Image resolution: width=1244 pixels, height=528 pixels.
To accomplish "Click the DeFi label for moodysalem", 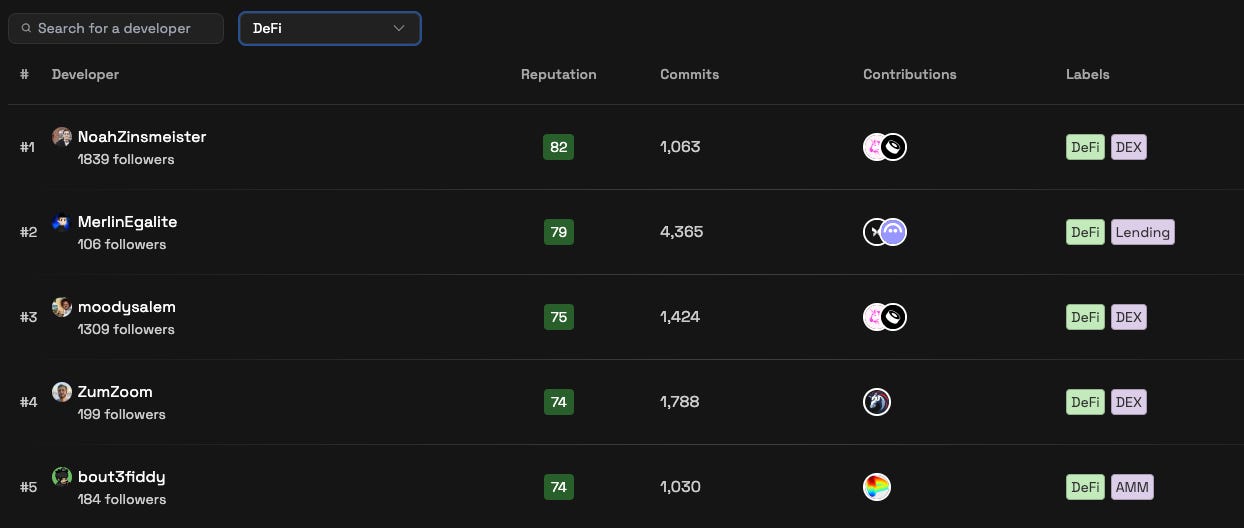I will click(1085, 317).
